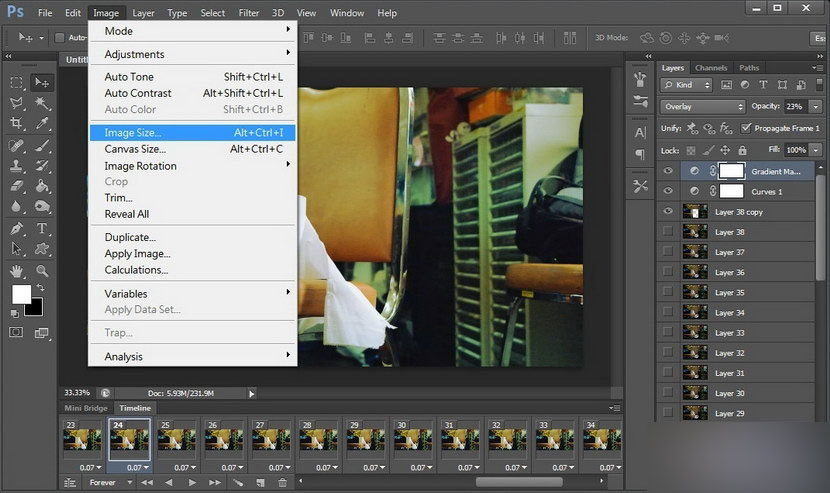Screen dimensions: 830x493
Task: Pick the Eyedropper tool
Action: 42,124
